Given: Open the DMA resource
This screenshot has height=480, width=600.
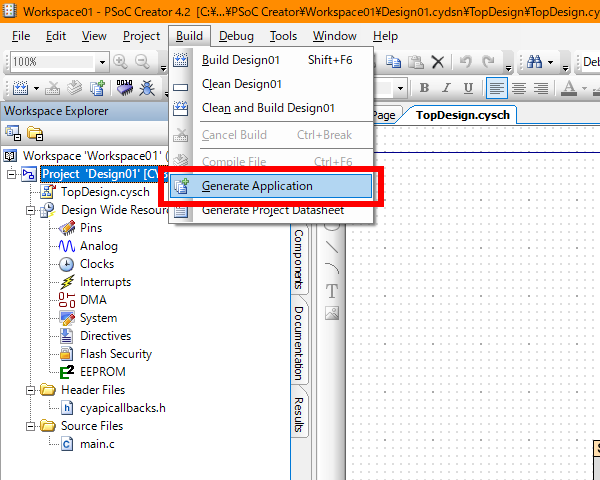Looking at the screenshot, I should pos(93,300).
